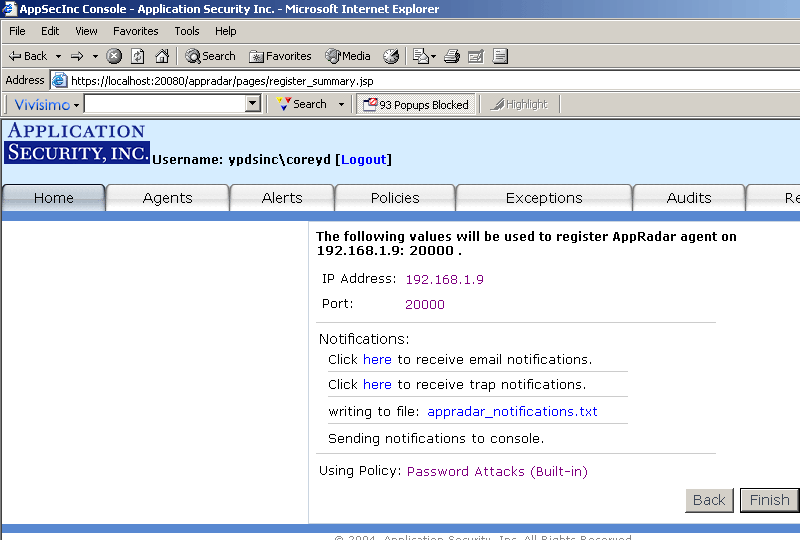Go to browser Home page icon

pos(162,56)
